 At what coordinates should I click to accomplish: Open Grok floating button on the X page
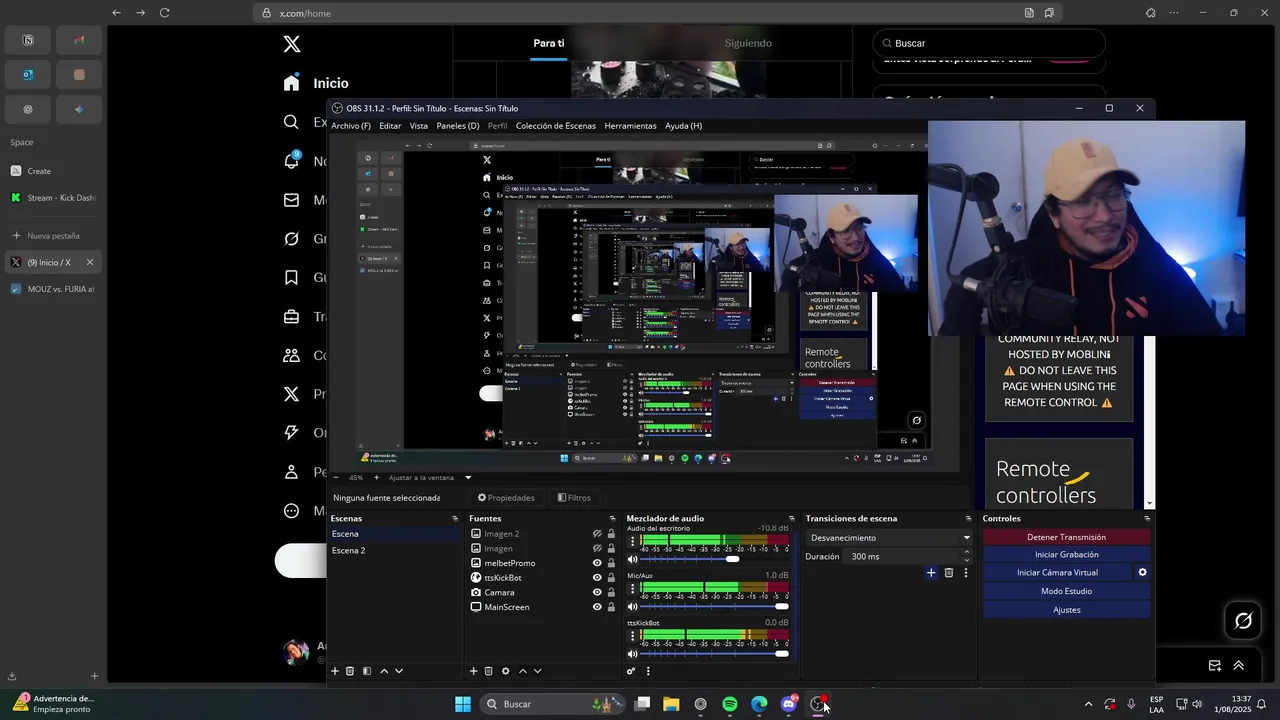point(1243,621)
